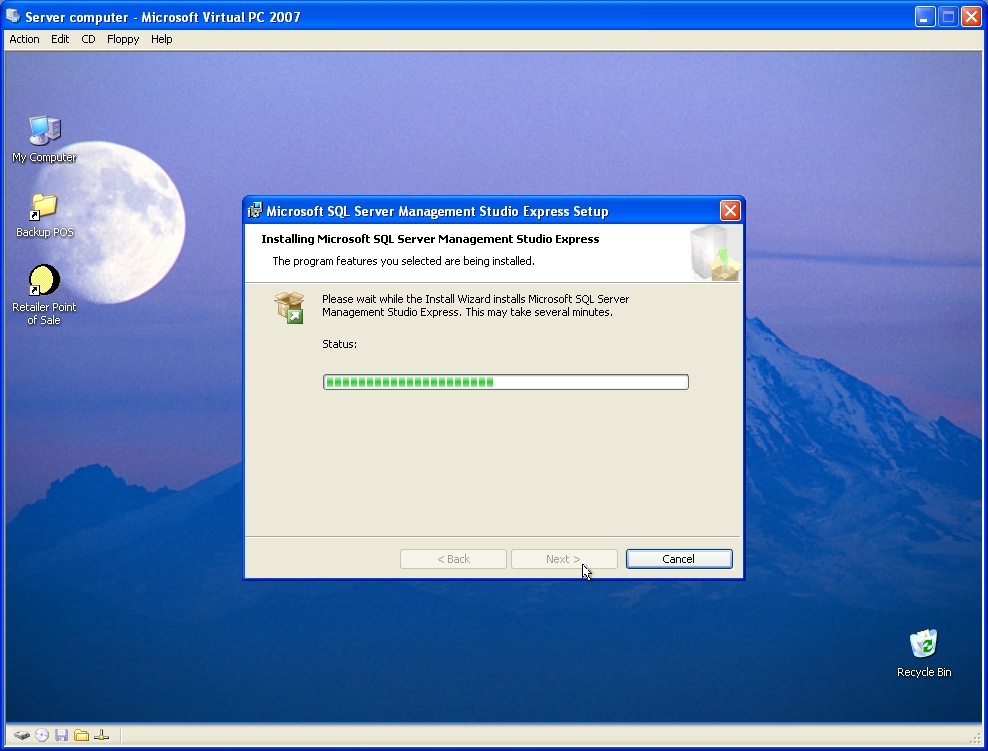Click the floppy disk status icon
The height and width of the screenshot is (751, 988).
(61, 735)
